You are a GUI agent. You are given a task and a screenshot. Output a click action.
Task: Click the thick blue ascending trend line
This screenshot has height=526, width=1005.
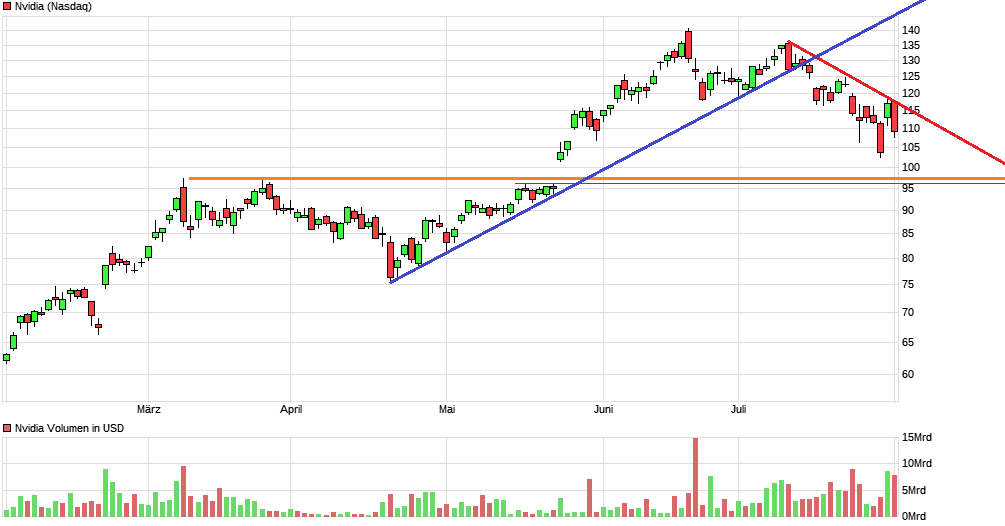[658, 142]
